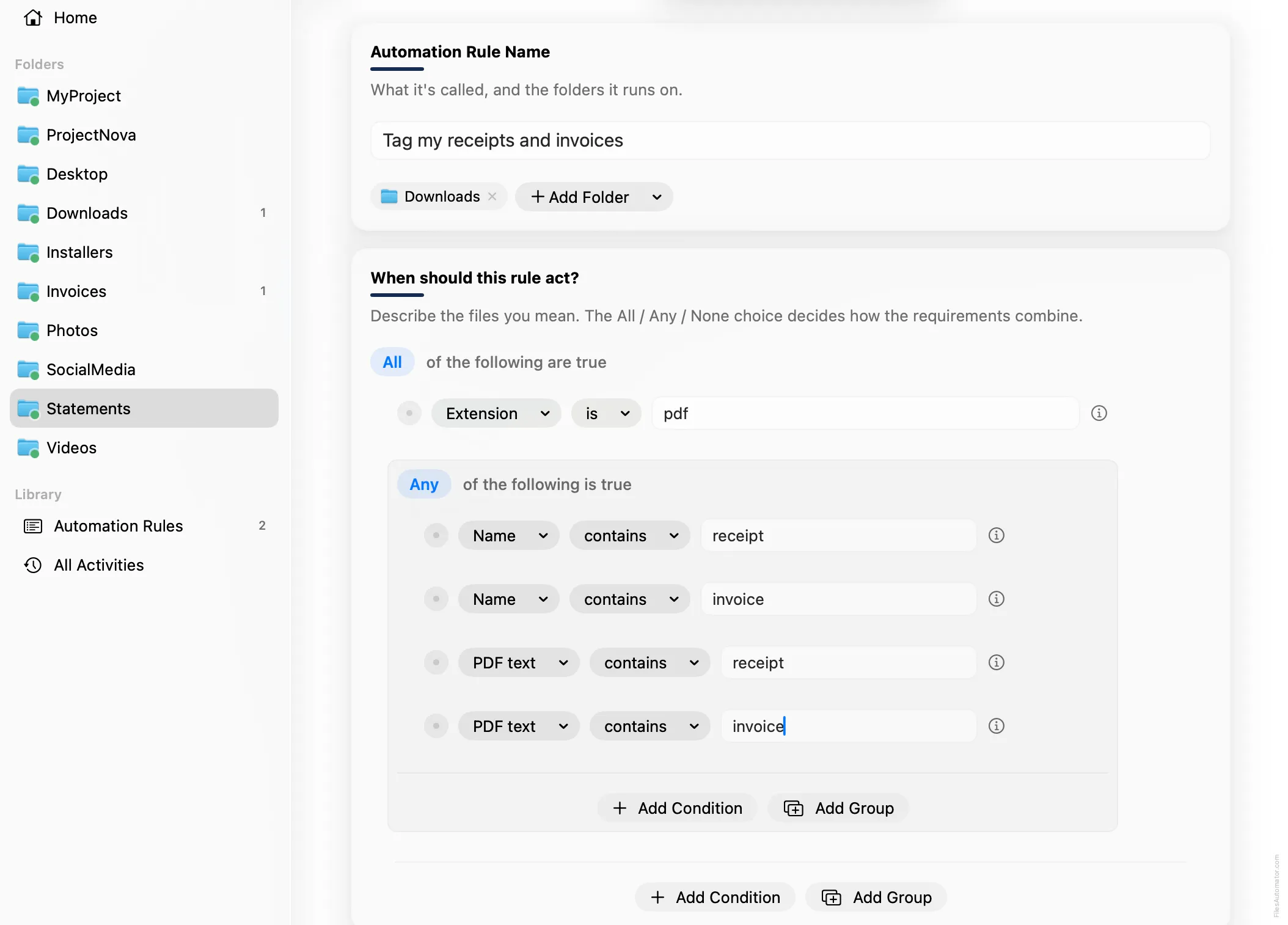Open Name dropdown in invoice row
Screen dimensions: 1288x925
coord(509,599)
